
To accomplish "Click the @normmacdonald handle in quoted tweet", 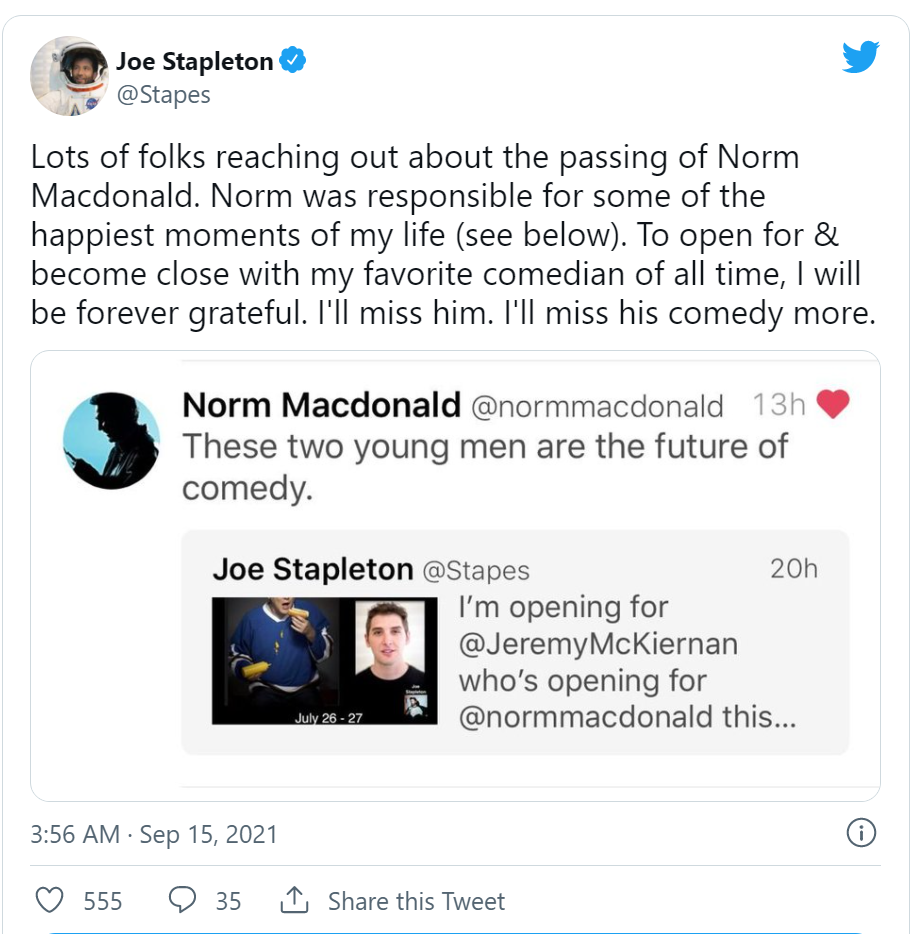I will (597, 406).
